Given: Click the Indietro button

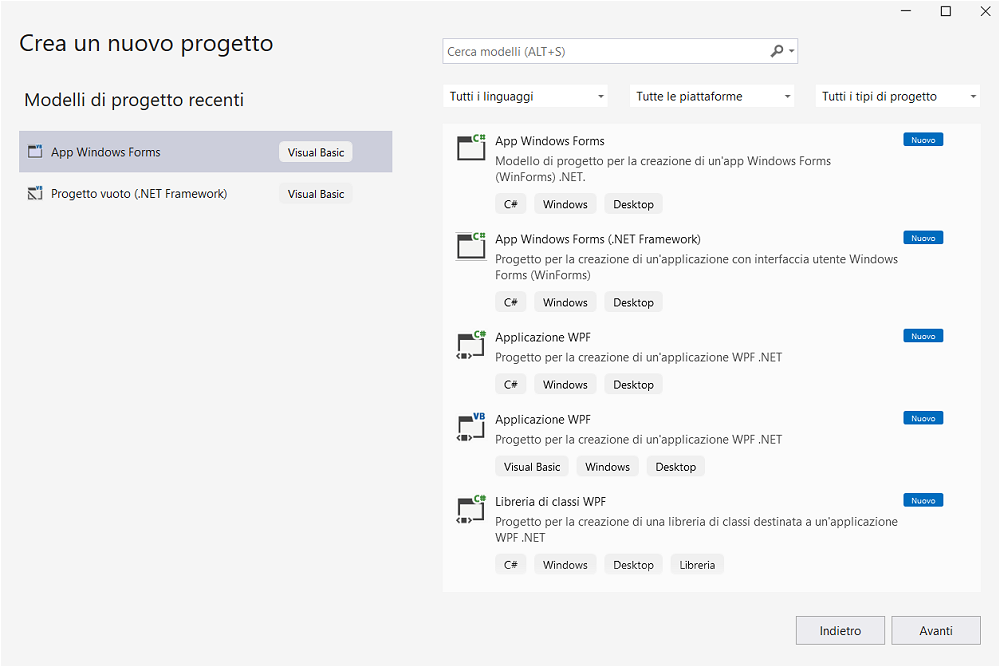Looking at the screenshot, I should coord(840,631).
